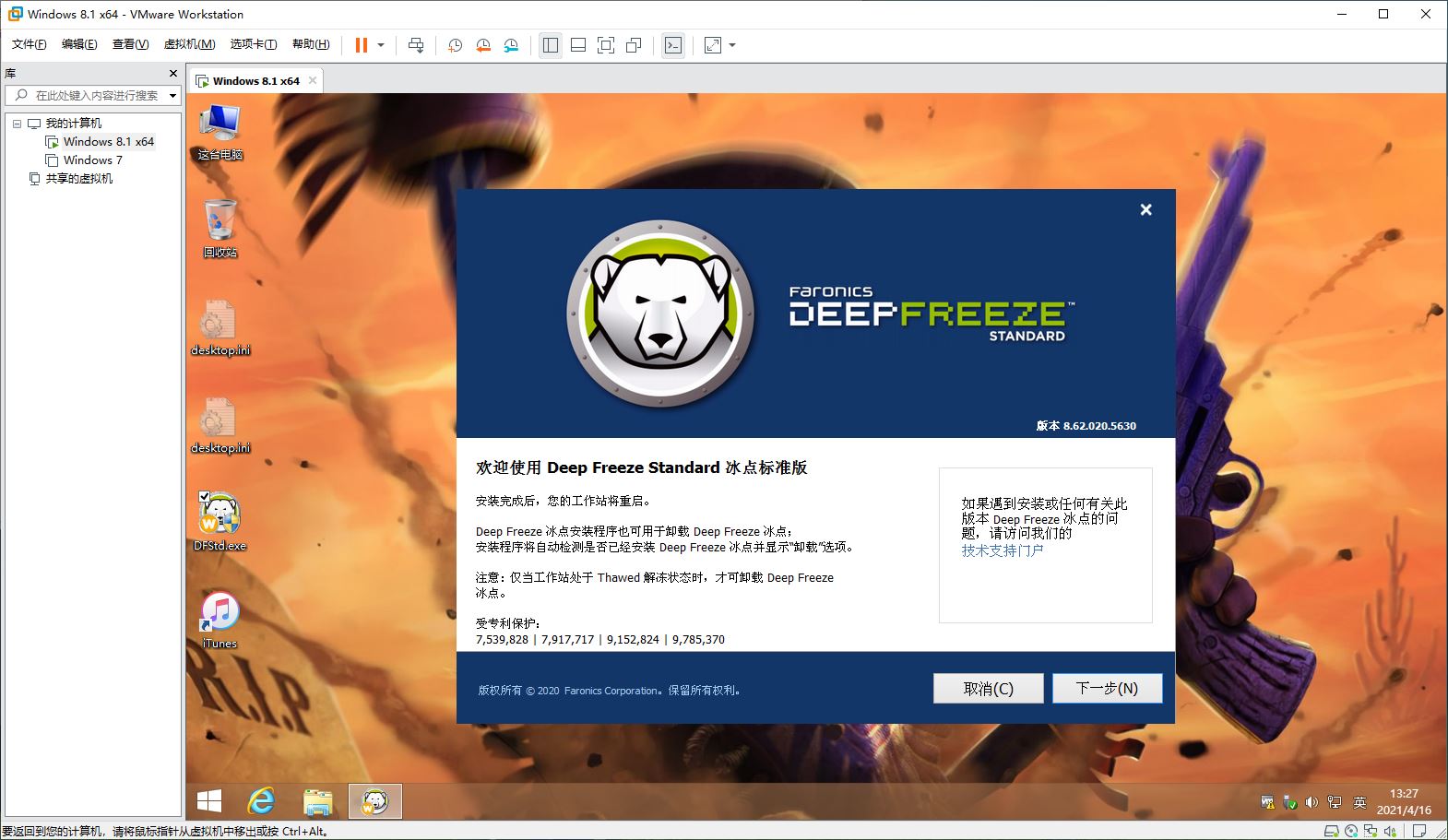The image size is (1448, 840).
Task: Enter full screen mode icon
Action: [x=606, y=45]
